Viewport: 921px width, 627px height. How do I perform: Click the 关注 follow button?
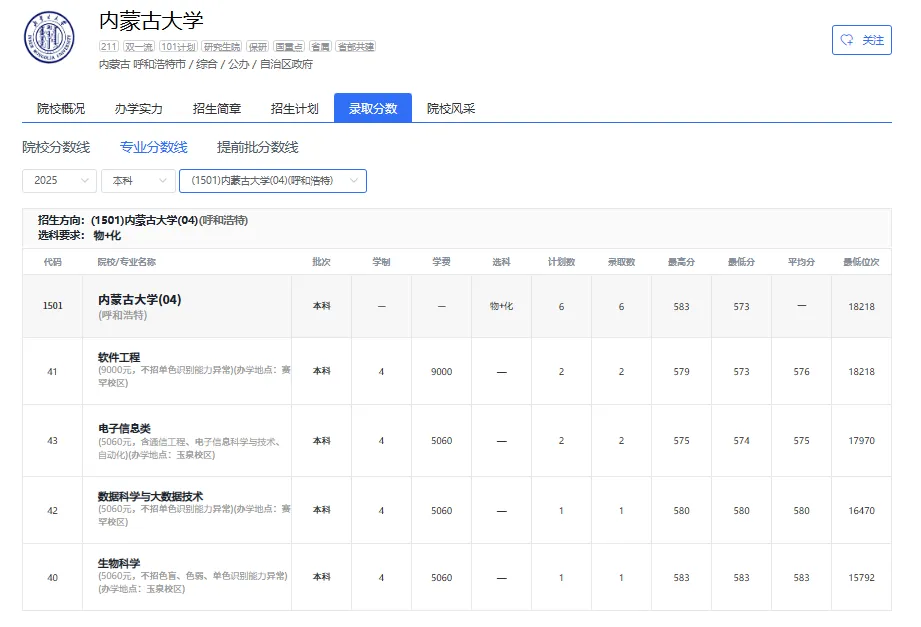pos(862,40)
